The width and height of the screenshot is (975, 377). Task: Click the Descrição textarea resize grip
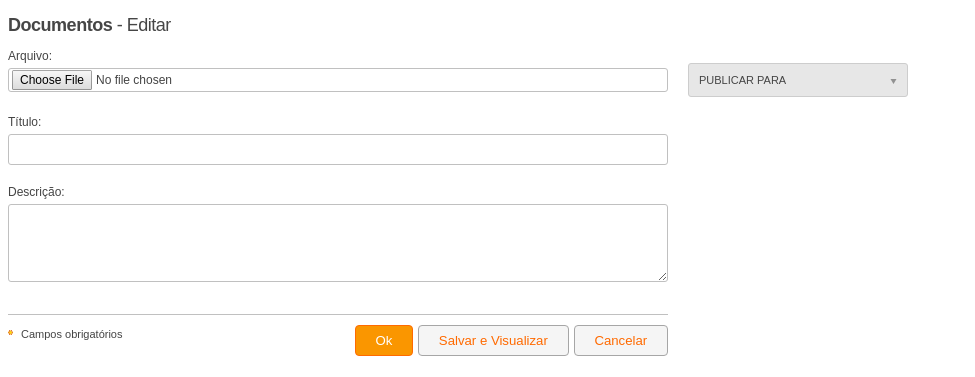[x=662, y=276]
